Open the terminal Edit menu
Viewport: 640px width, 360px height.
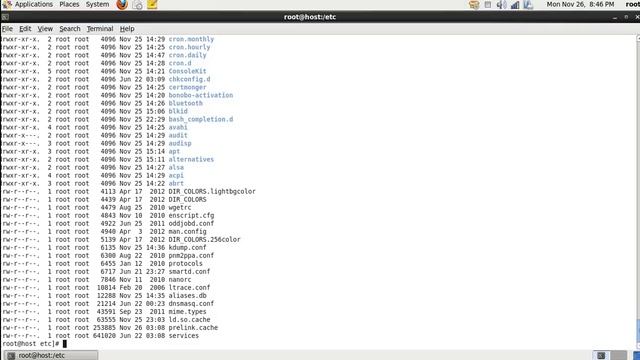(25, 29)
